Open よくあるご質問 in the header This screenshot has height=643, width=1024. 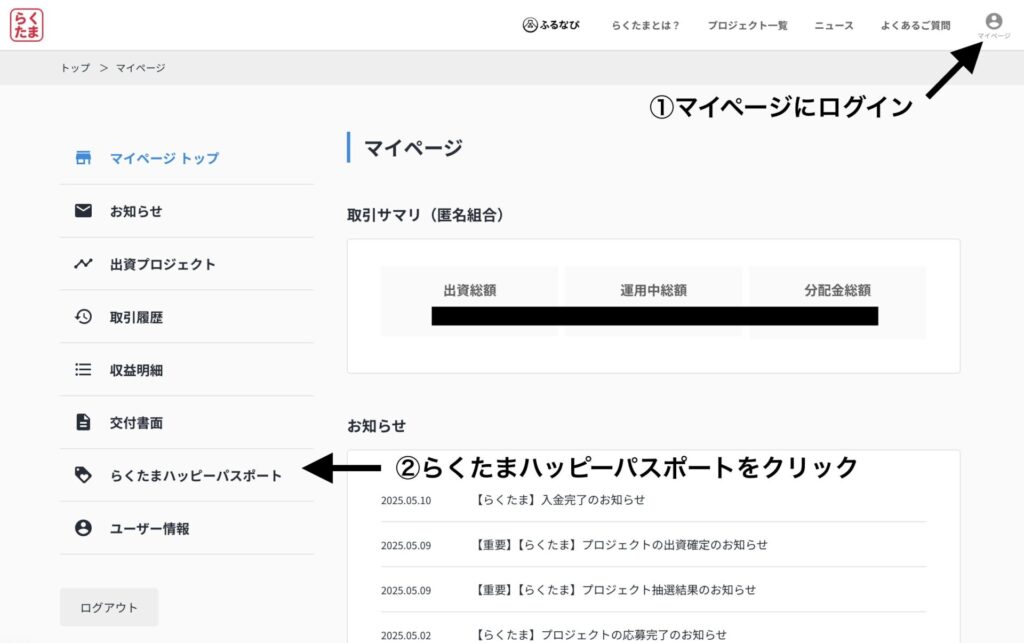[916, 25]
